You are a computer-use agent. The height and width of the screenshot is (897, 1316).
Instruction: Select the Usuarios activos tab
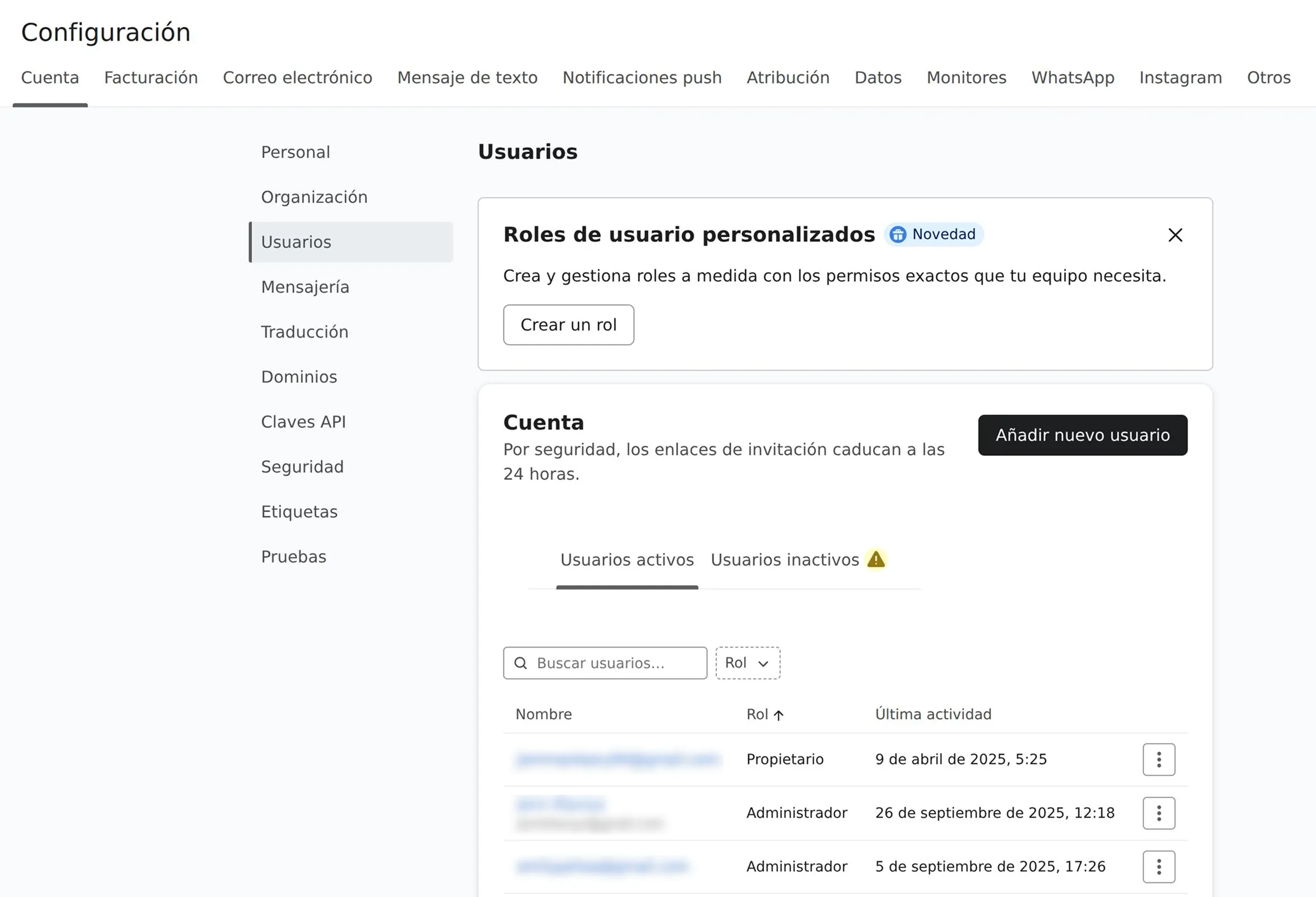tap(627, 560)
